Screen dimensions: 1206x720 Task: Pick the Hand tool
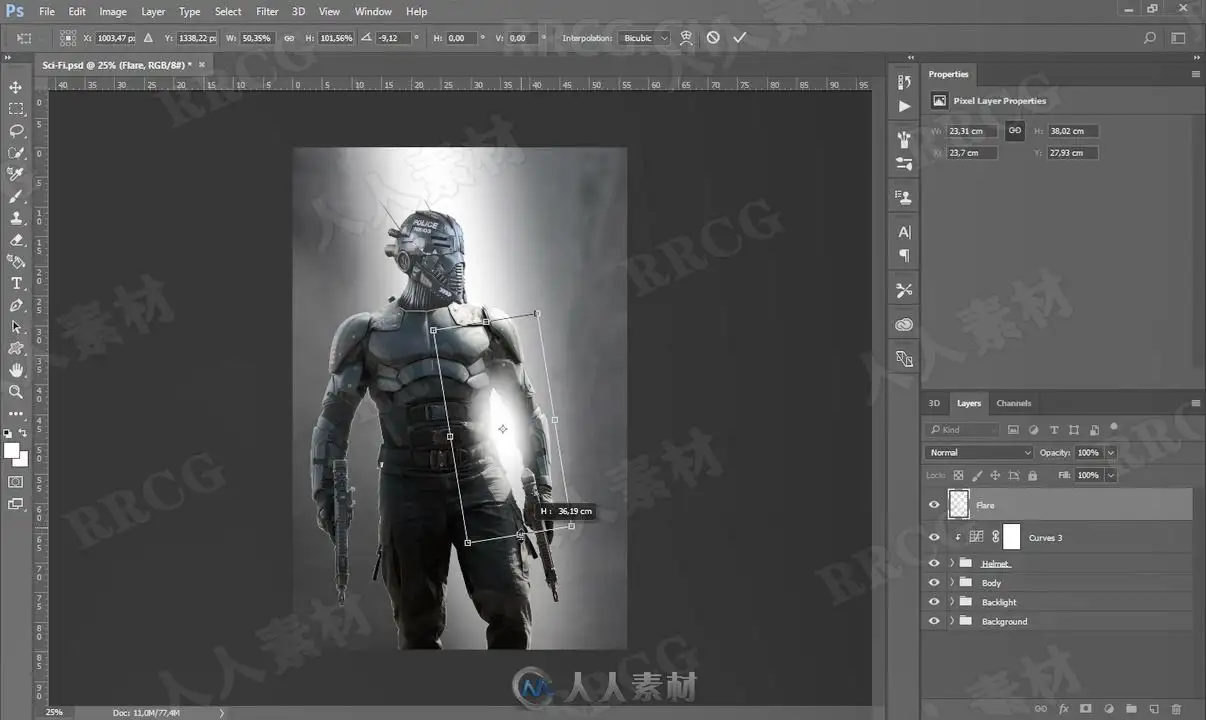(16, 370)
